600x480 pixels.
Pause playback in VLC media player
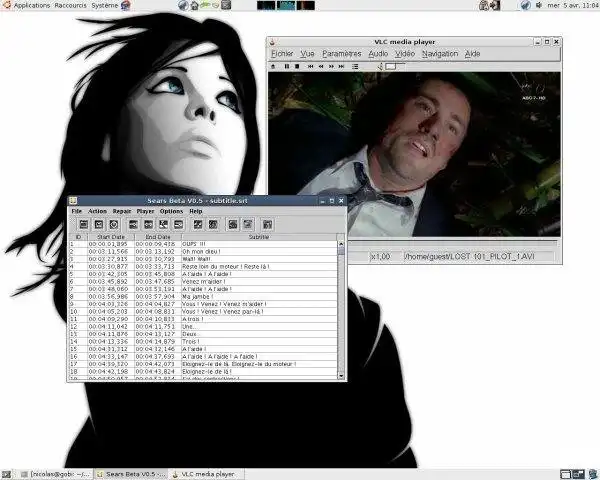(x=287, y=67)
